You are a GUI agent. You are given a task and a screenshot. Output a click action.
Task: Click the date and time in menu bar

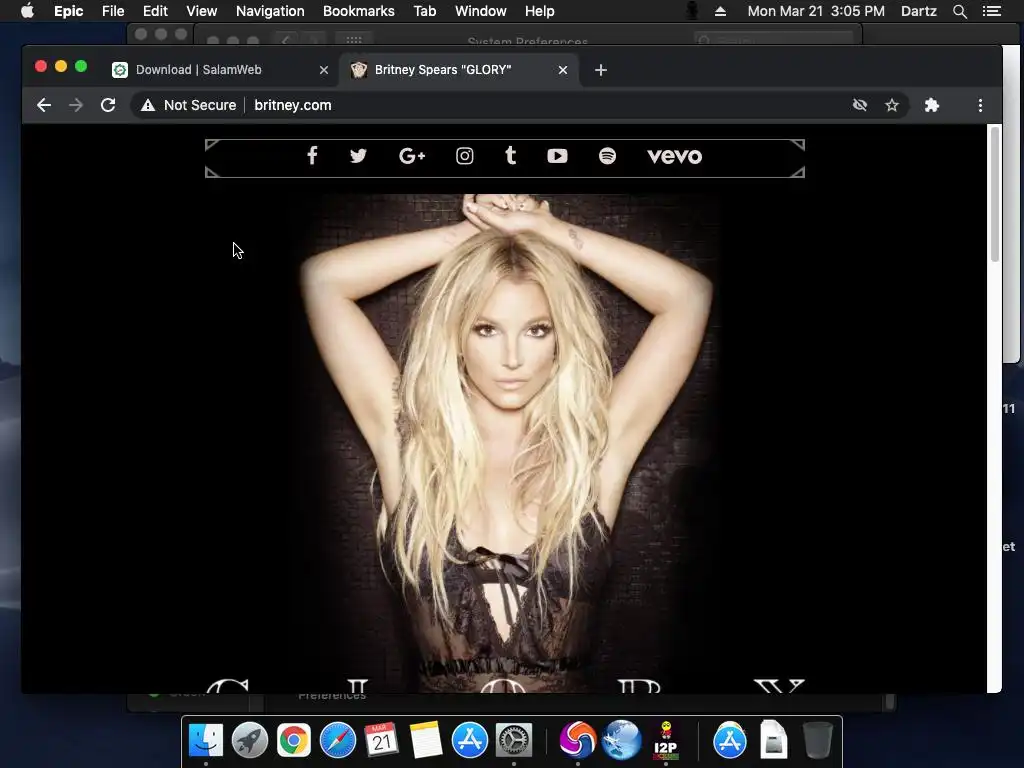pos(816,11)
